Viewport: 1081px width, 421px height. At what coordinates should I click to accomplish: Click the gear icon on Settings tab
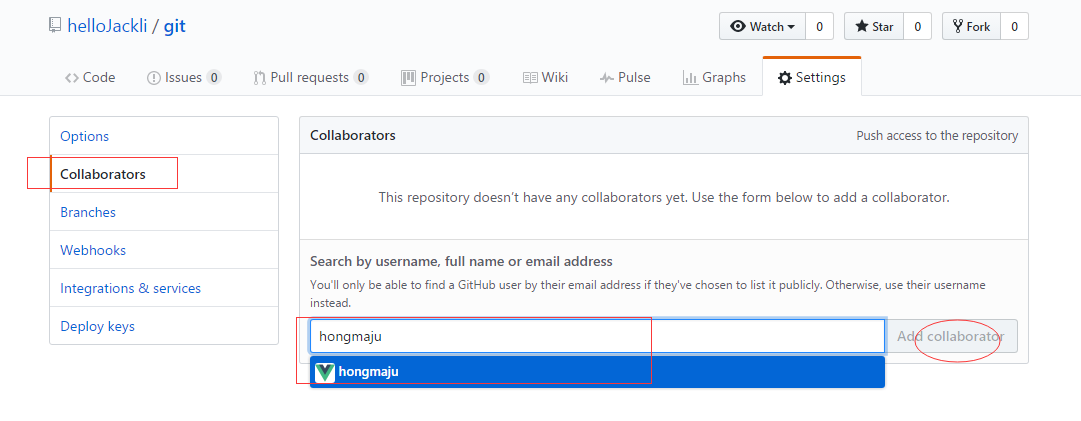(785, 78)
